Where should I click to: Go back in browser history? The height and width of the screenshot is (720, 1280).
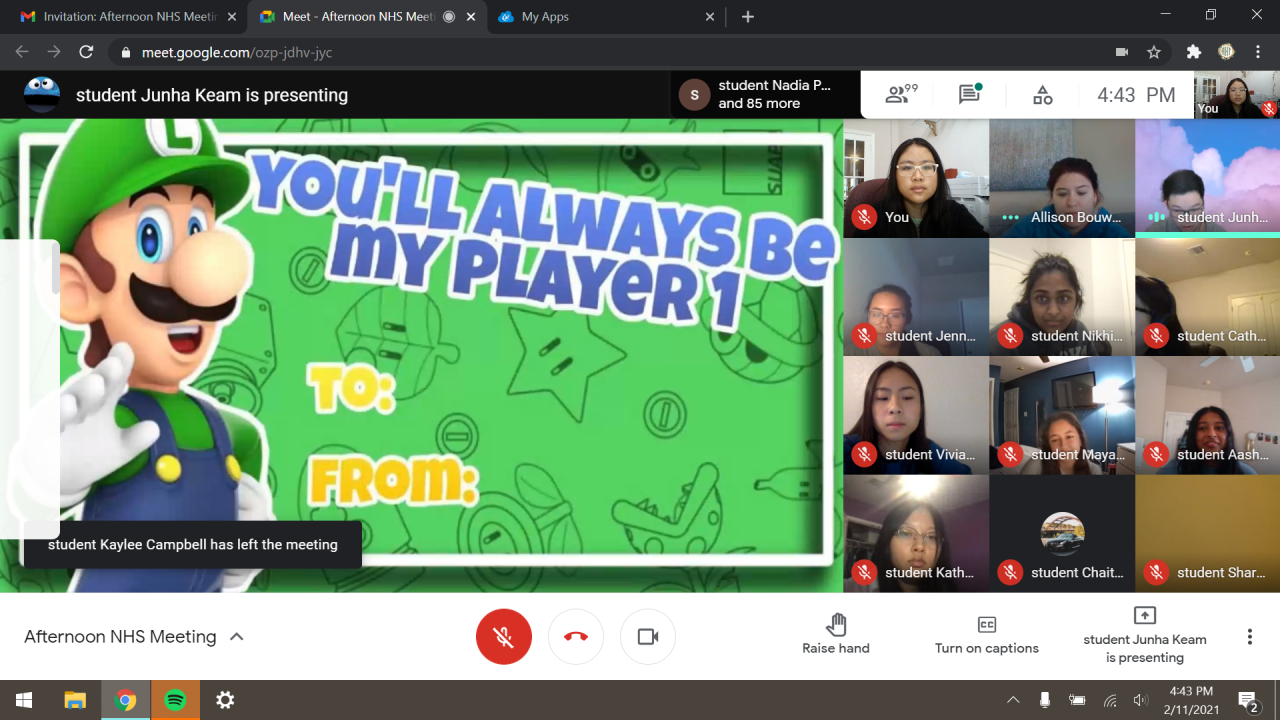22,52
